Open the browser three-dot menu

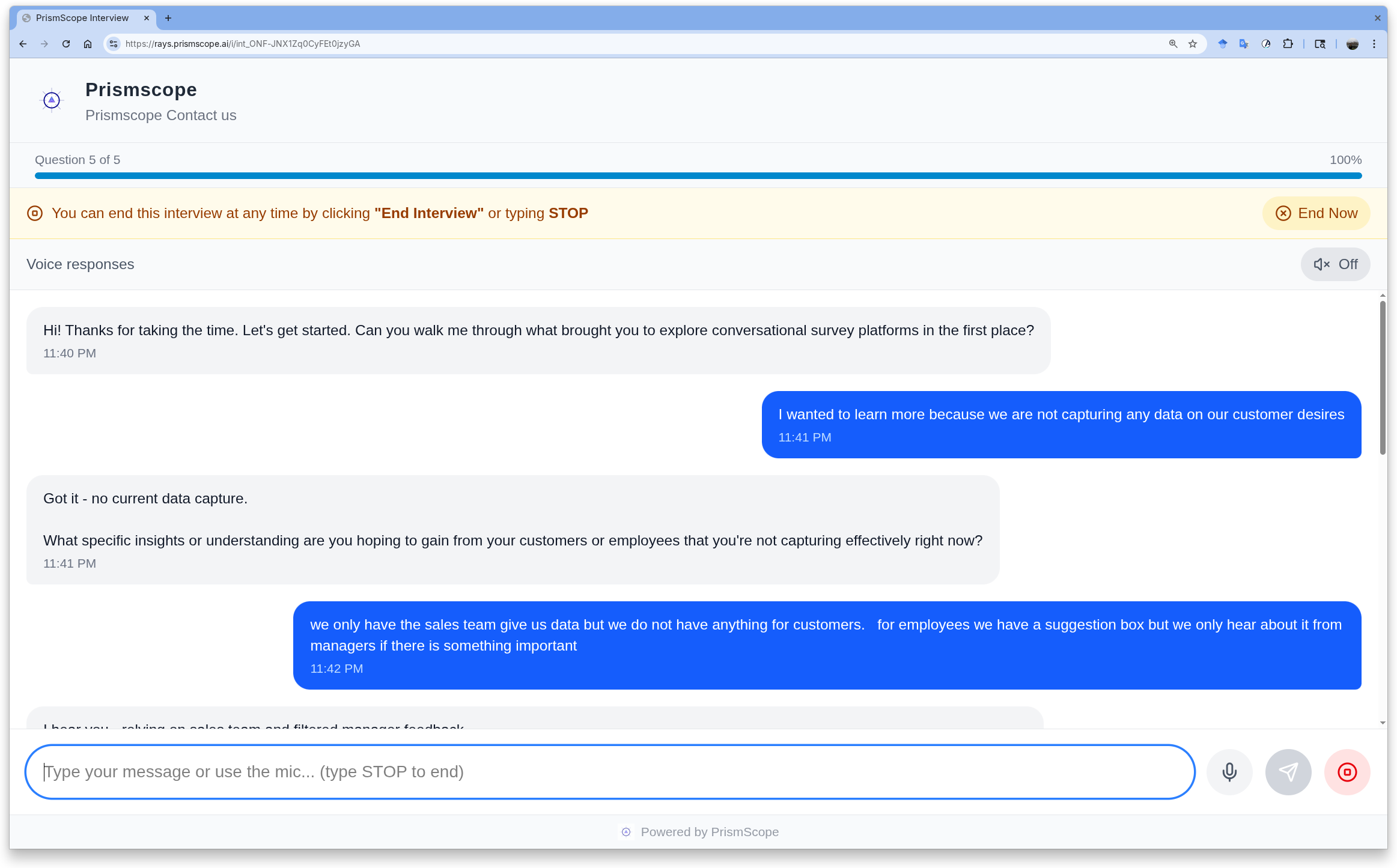[1374, 44]
